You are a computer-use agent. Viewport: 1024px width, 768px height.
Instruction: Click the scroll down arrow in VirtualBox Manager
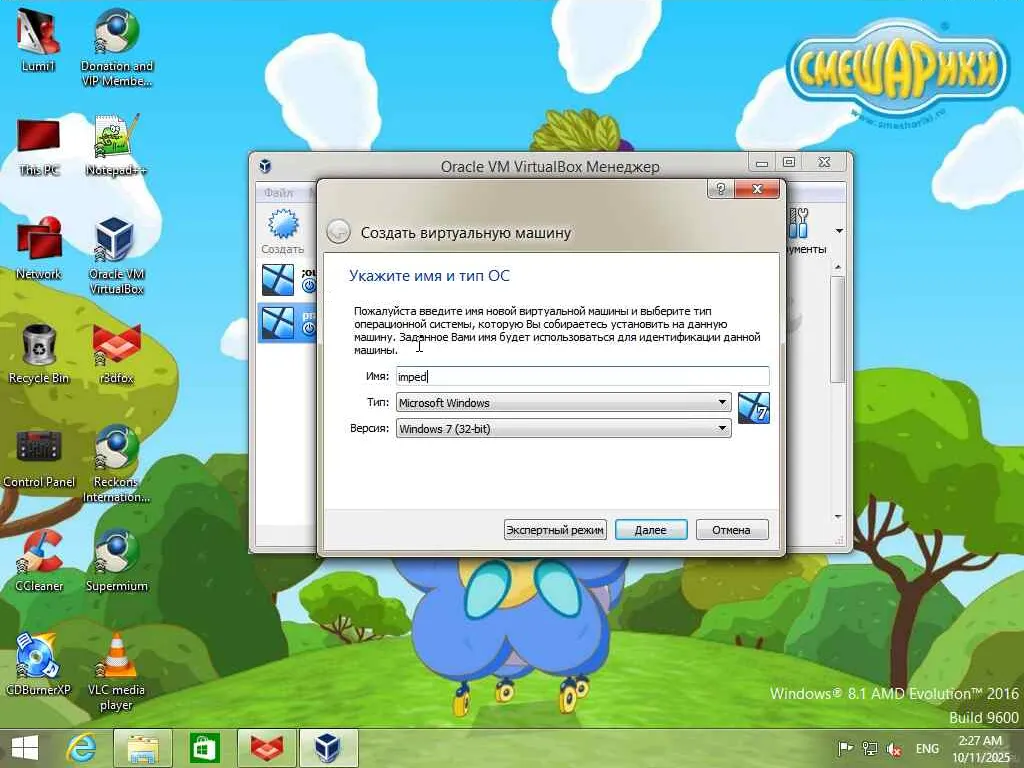[838, 517]
